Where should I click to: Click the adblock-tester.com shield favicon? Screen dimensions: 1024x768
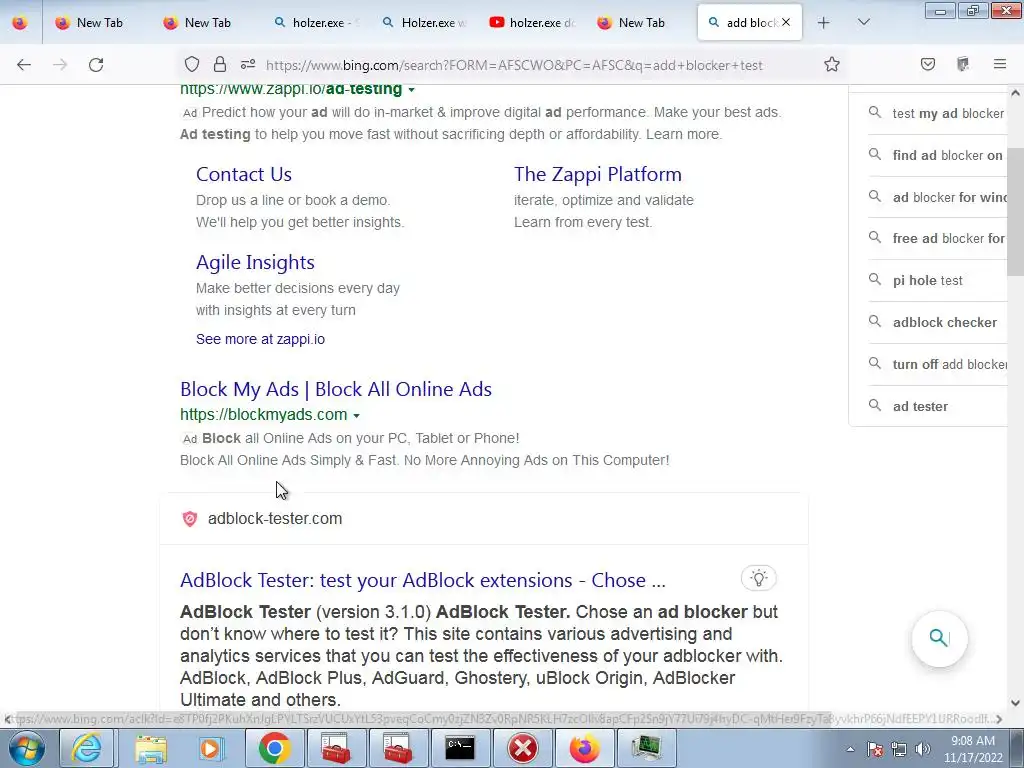[x=189, y=519]
